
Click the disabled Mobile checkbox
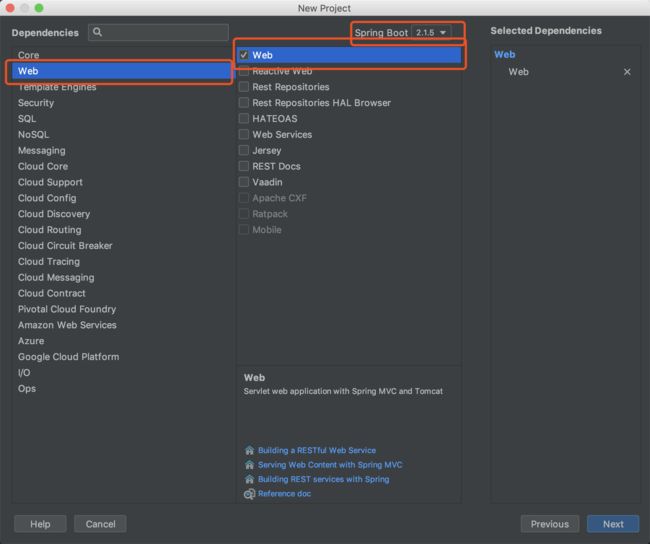pos(244,230)
